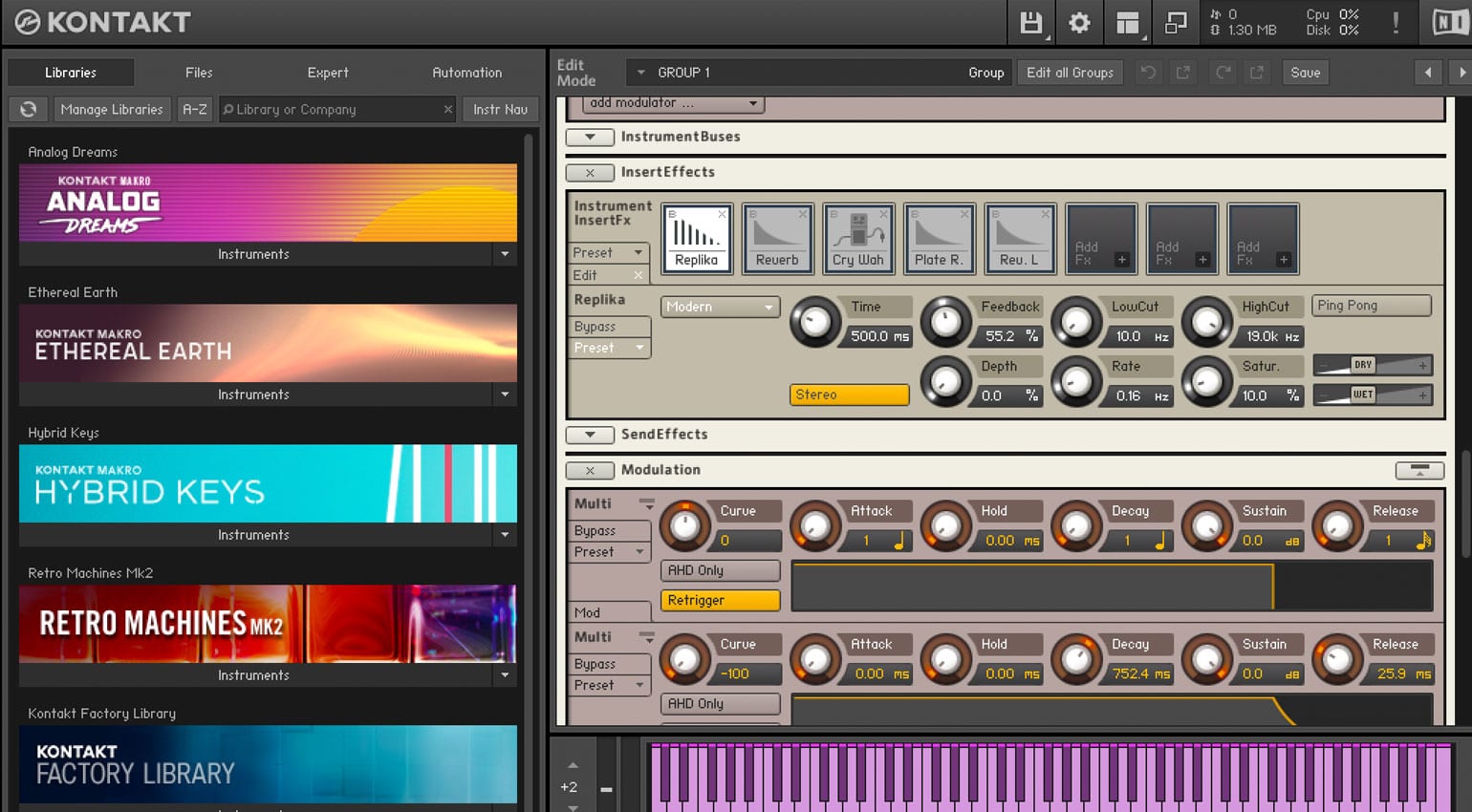The height and width of the screenshot is (812, 1472).
Task: Select the Plate R. effect slot
Action: (x=939, y=239)
